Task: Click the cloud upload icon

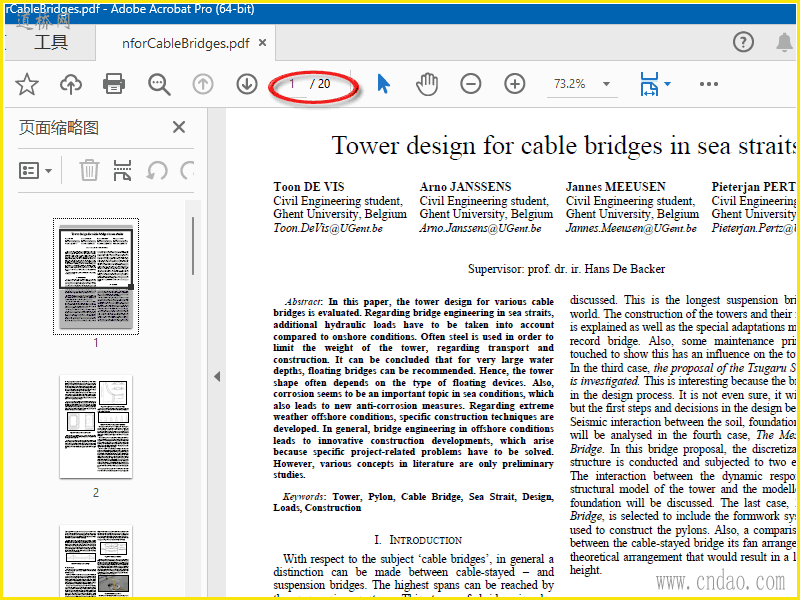Action: click(x=71, y=84)
